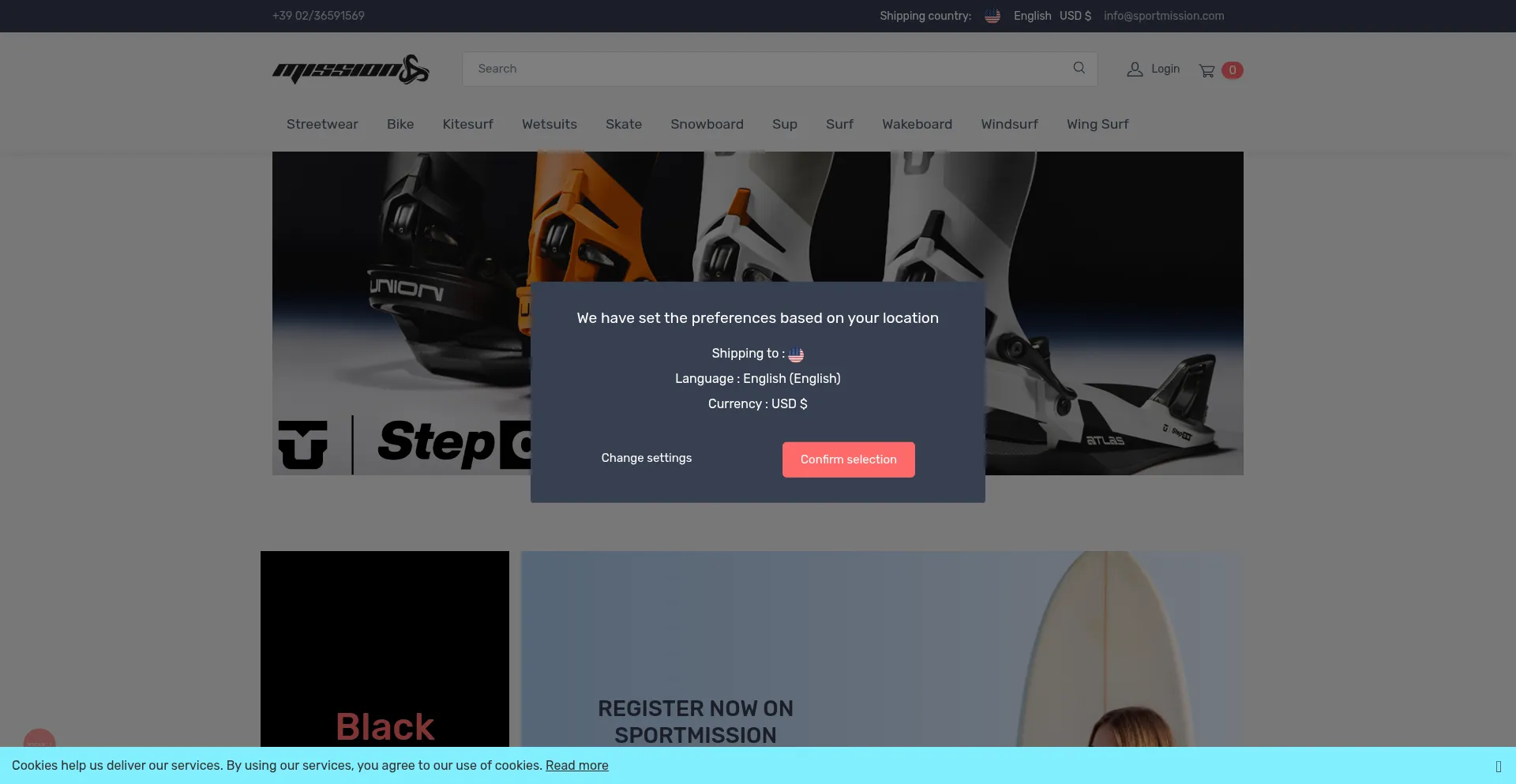The height and width of the screenshot is (784, 1516).
Task: Click Change settings in the dialog
Action: pyautogui.click(x=647, y=458)
